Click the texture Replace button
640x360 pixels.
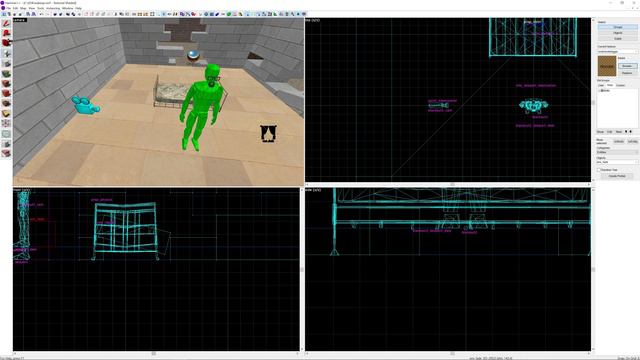click(x=627, y=73)
